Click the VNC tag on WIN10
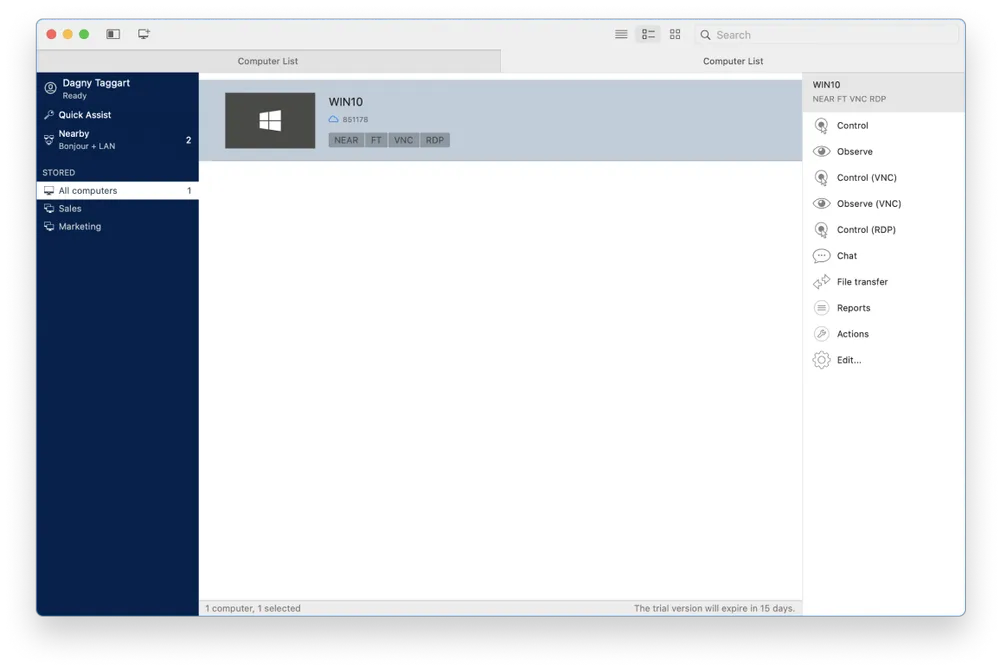Screen dimensions: 1000x668 tap(404, 140)
